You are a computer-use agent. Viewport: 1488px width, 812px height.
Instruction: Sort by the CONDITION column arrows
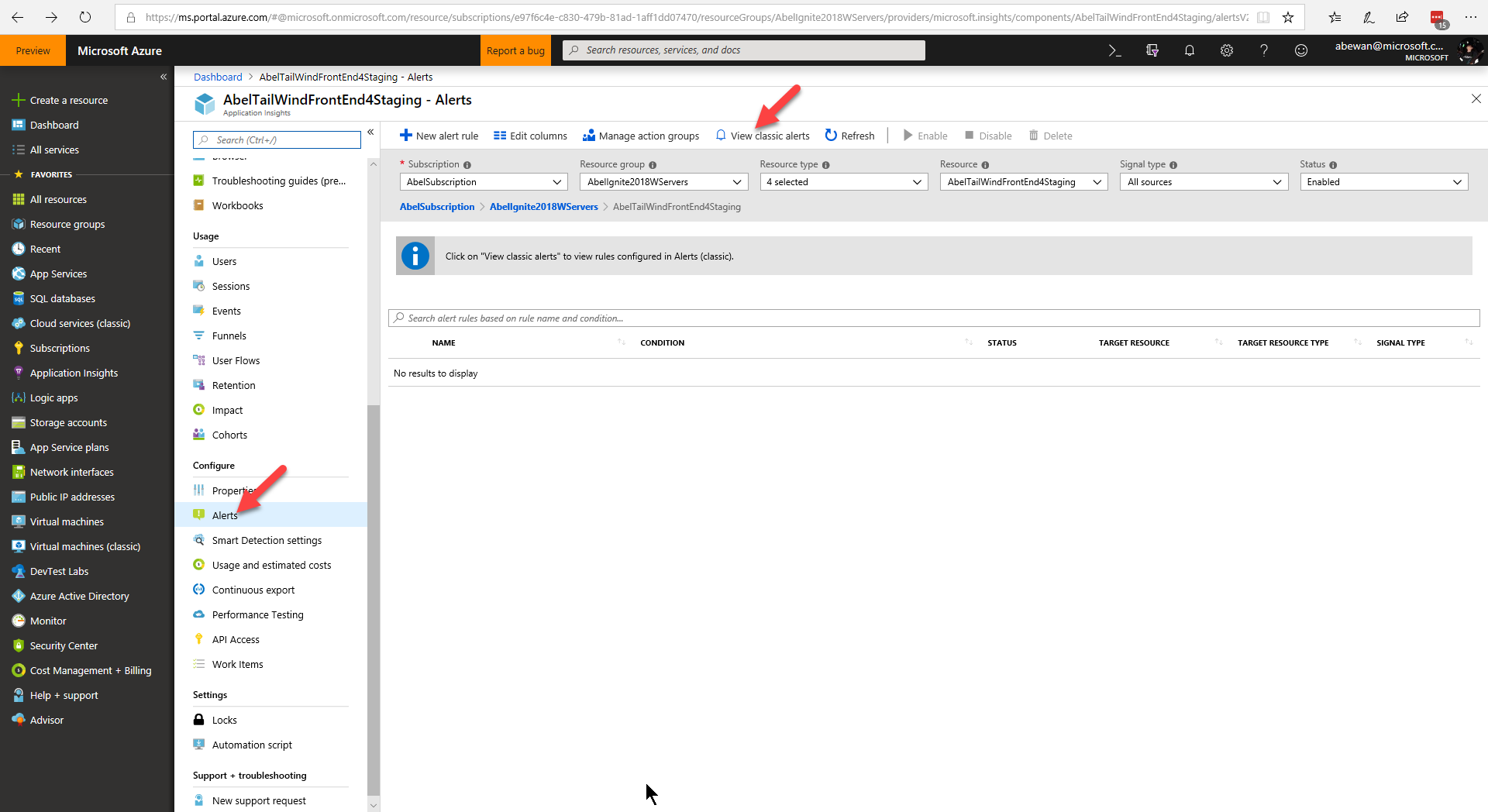pos(968,342)
